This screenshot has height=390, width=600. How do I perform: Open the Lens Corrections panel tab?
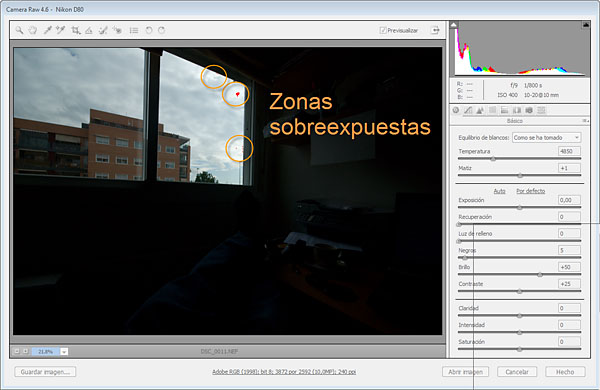point(517,110)
